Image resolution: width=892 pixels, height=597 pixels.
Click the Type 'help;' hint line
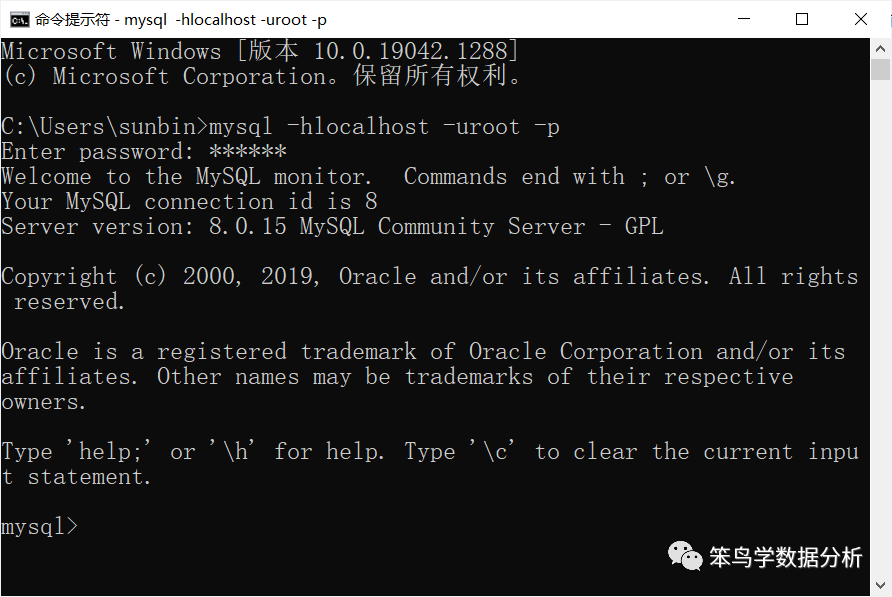coord(430,464)
